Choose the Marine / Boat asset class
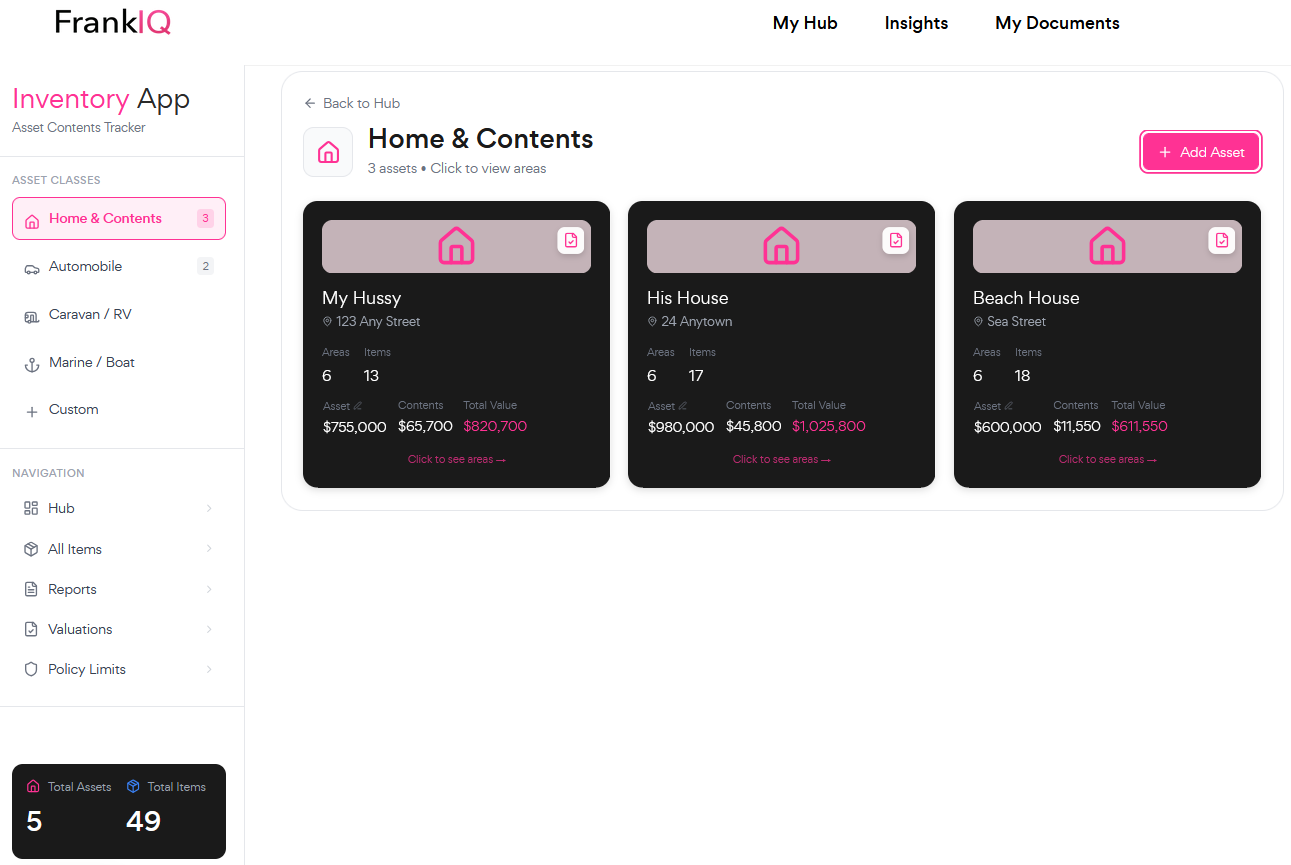The width and height of the screenshot is (1291, 865). click(92, 362)
